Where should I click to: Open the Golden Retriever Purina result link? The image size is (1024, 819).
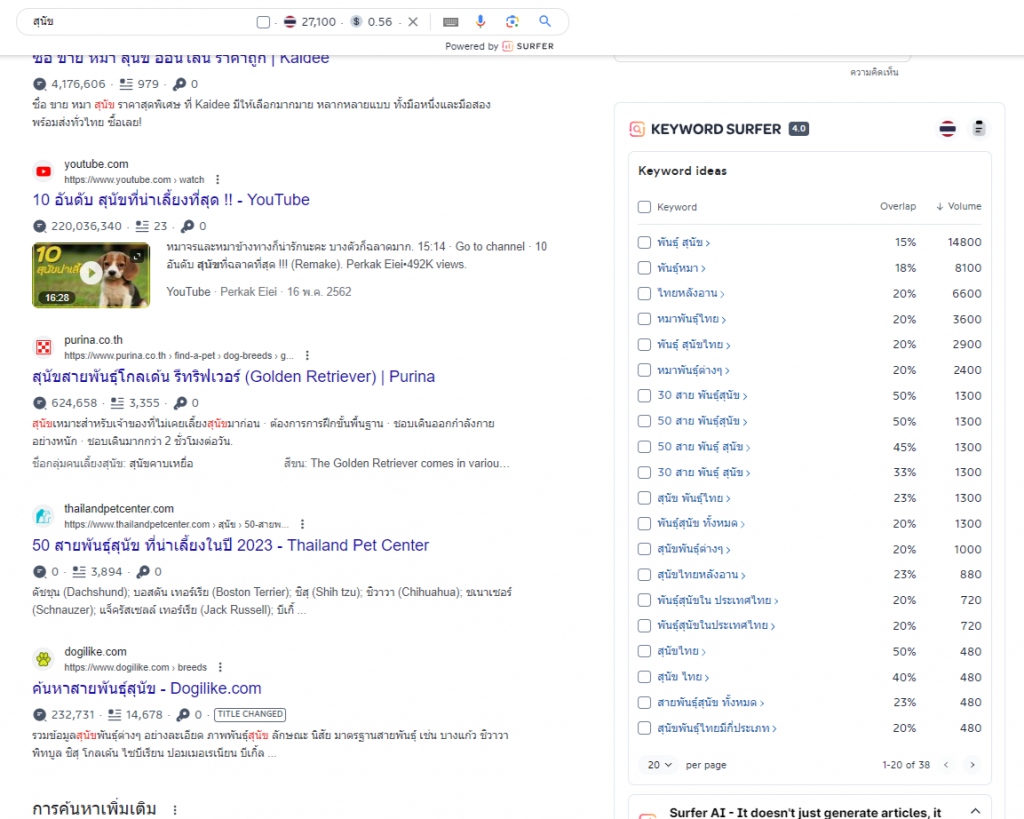click(x=234, y=377)
